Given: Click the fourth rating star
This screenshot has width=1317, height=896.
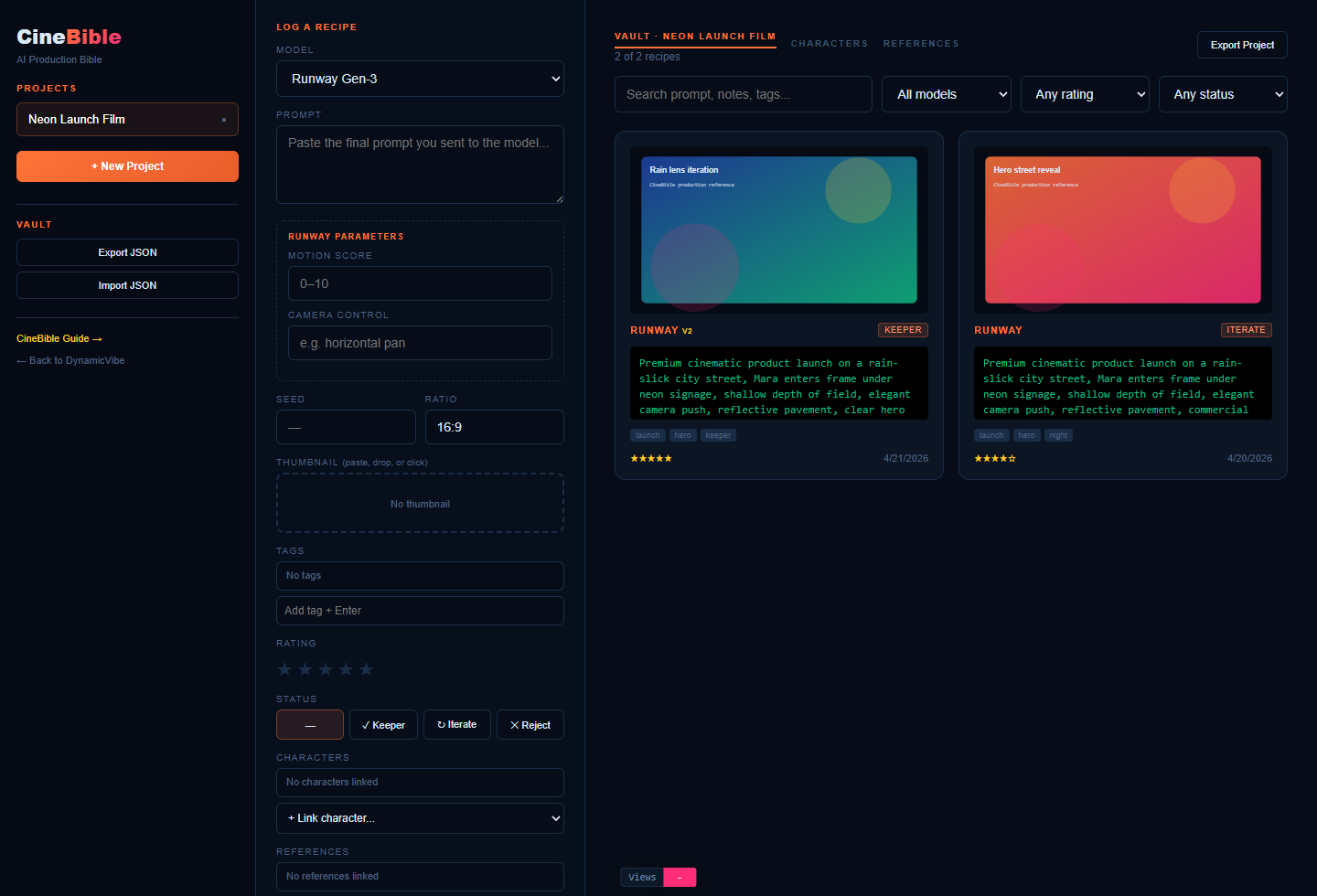Looking at the screenshot, I should pyautogui.click(x=346, y=669).
